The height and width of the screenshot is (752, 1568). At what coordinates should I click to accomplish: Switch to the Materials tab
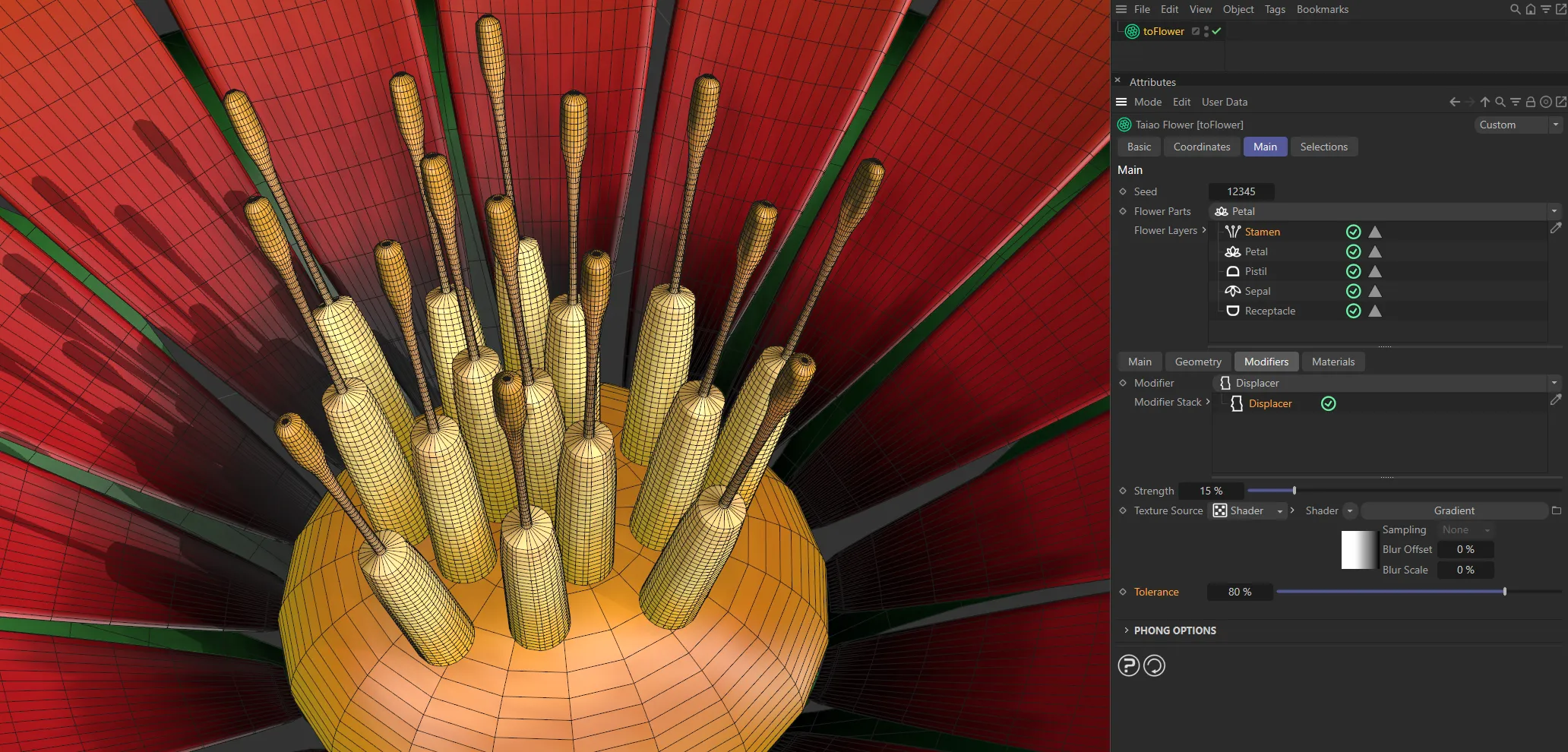1333,361
